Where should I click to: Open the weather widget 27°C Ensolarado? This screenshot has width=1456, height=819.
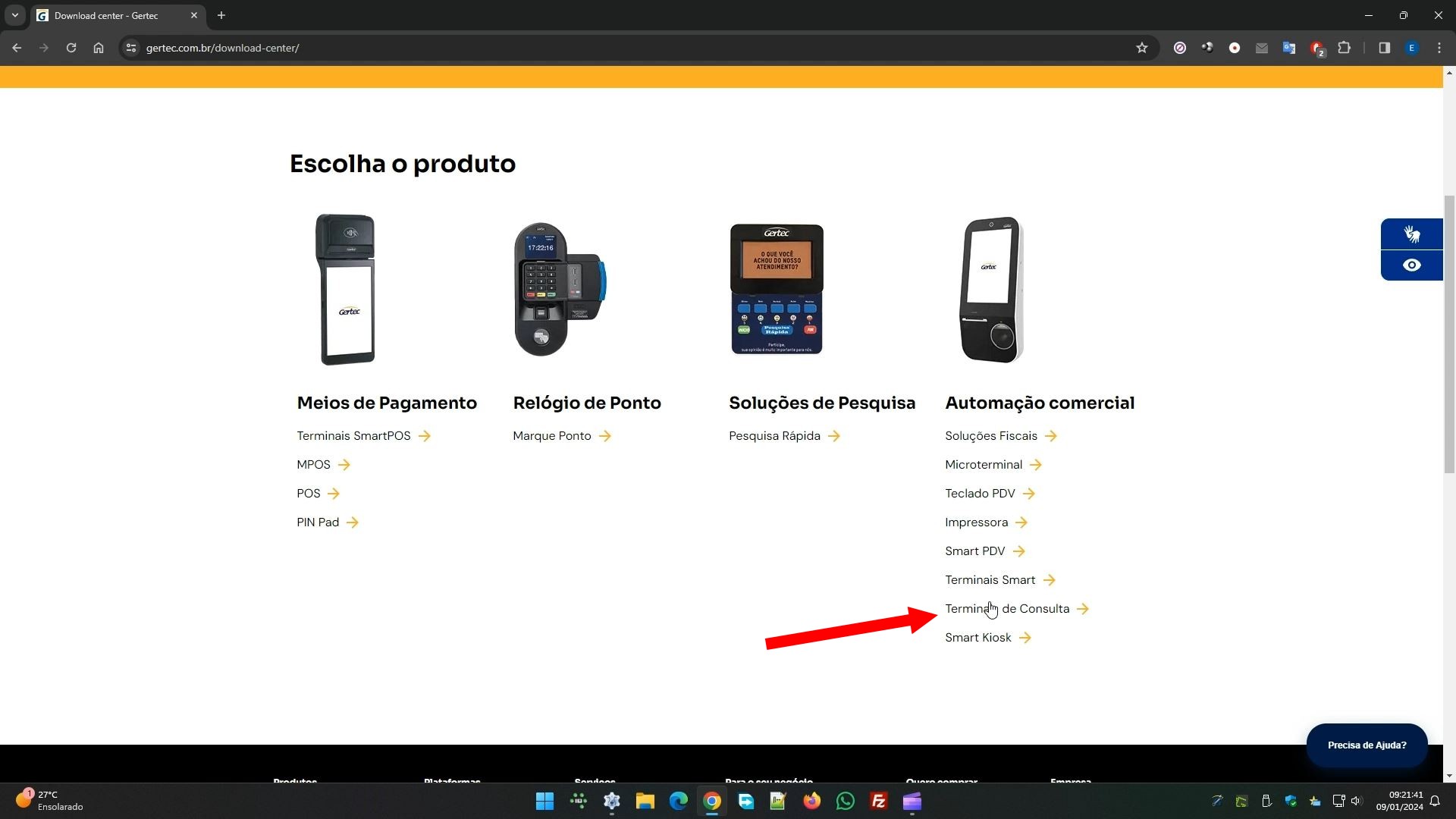pyautogui.click(x=49, y=801)
